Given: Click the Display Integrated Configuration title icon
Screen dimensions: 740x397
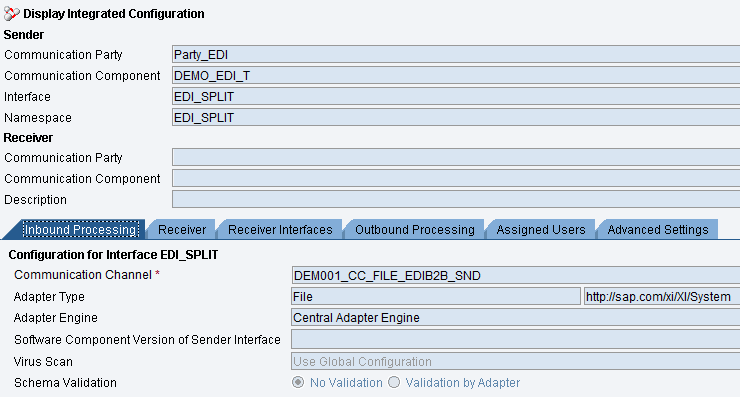Looking at the screenshot, I should click(x=11, y=14).
